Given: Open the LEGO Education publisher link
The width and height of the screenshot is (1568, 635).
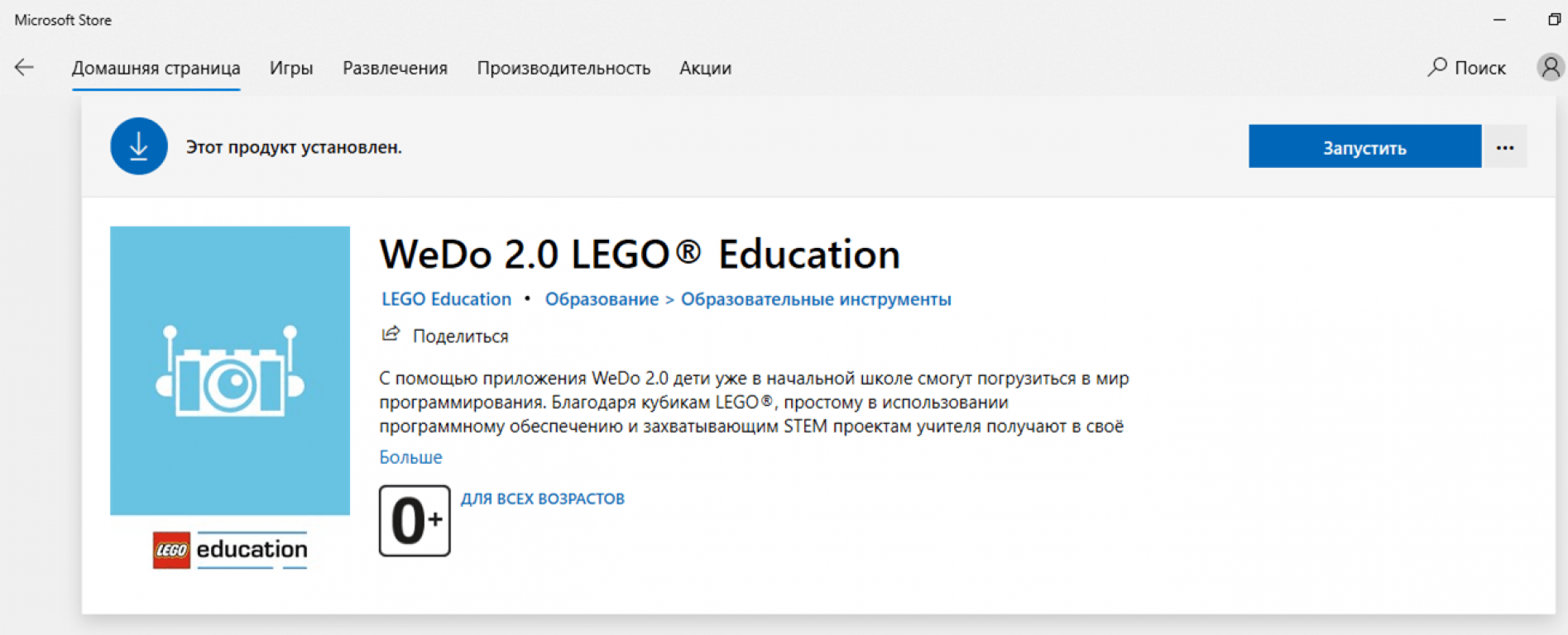Looking at the screenshot, I should (x=446, y=299).
